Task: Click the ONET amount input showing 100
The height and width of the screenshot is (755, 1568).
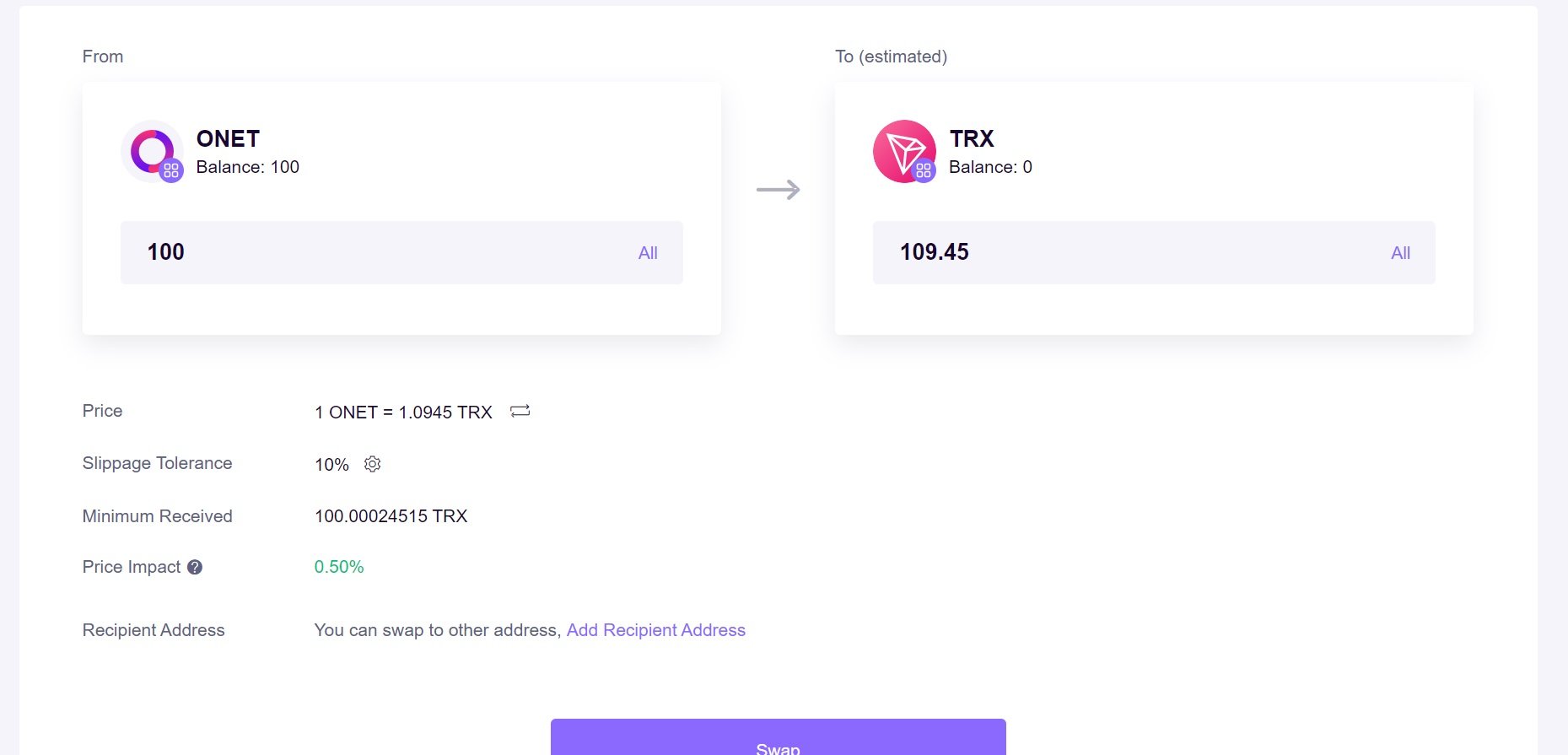Action: (x=401, y=252)
